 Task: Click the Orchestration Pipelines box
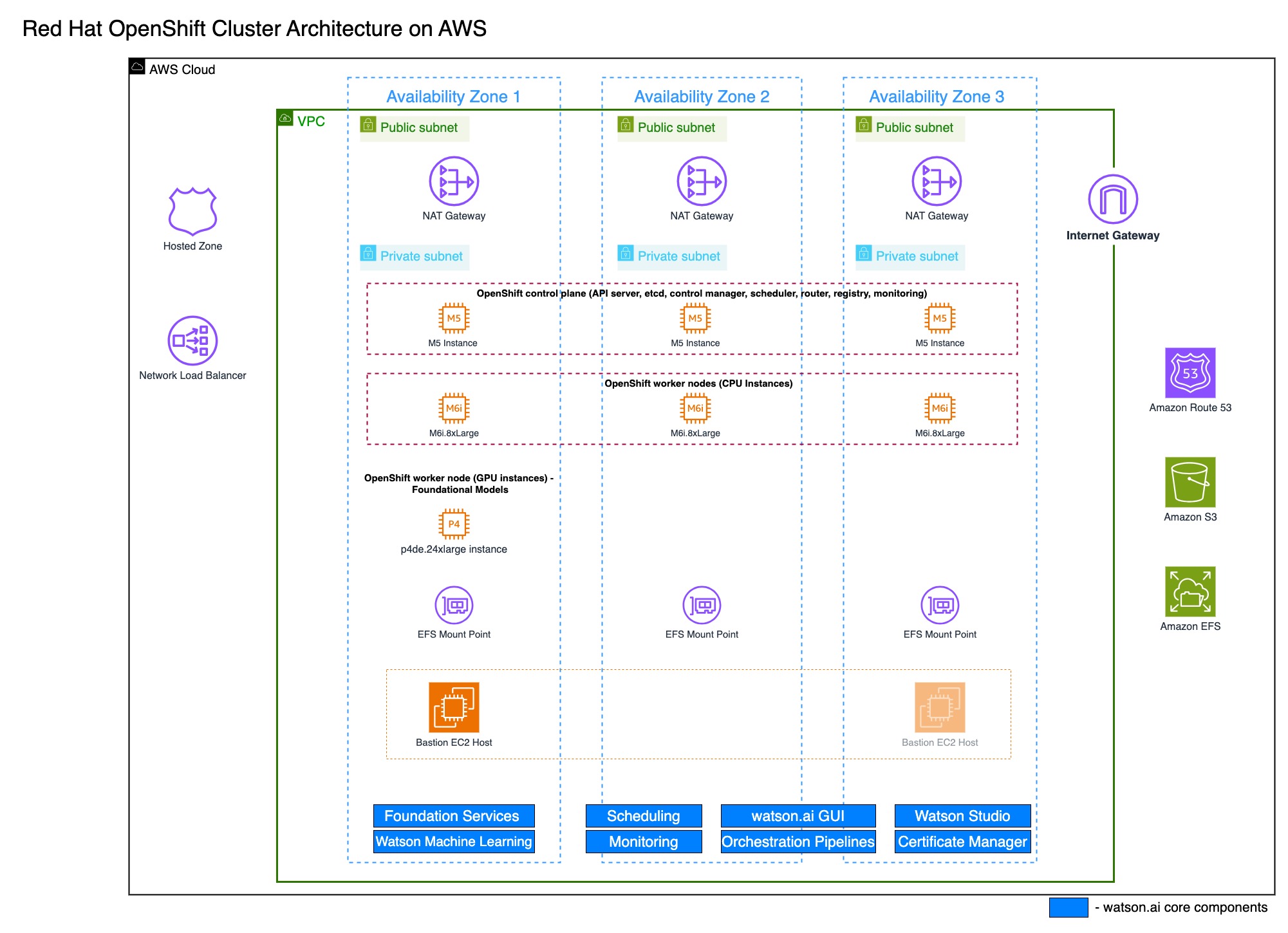798,842
